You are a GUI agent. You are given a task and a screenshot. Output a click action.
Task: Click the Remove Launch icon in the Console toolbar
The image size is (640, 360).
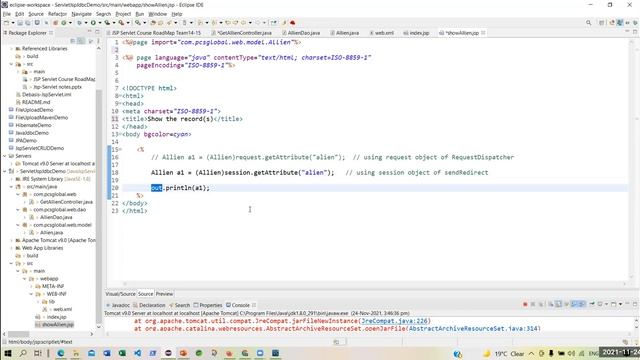(x=533, y=304)
